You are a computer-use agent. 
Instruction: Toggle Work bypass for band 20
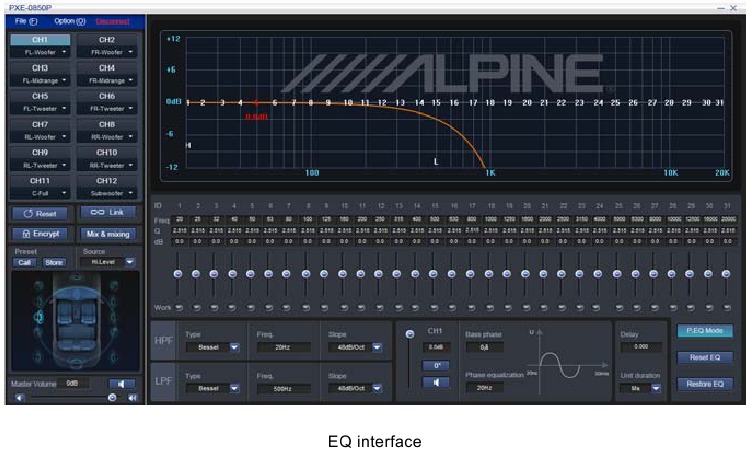(526, 307)
